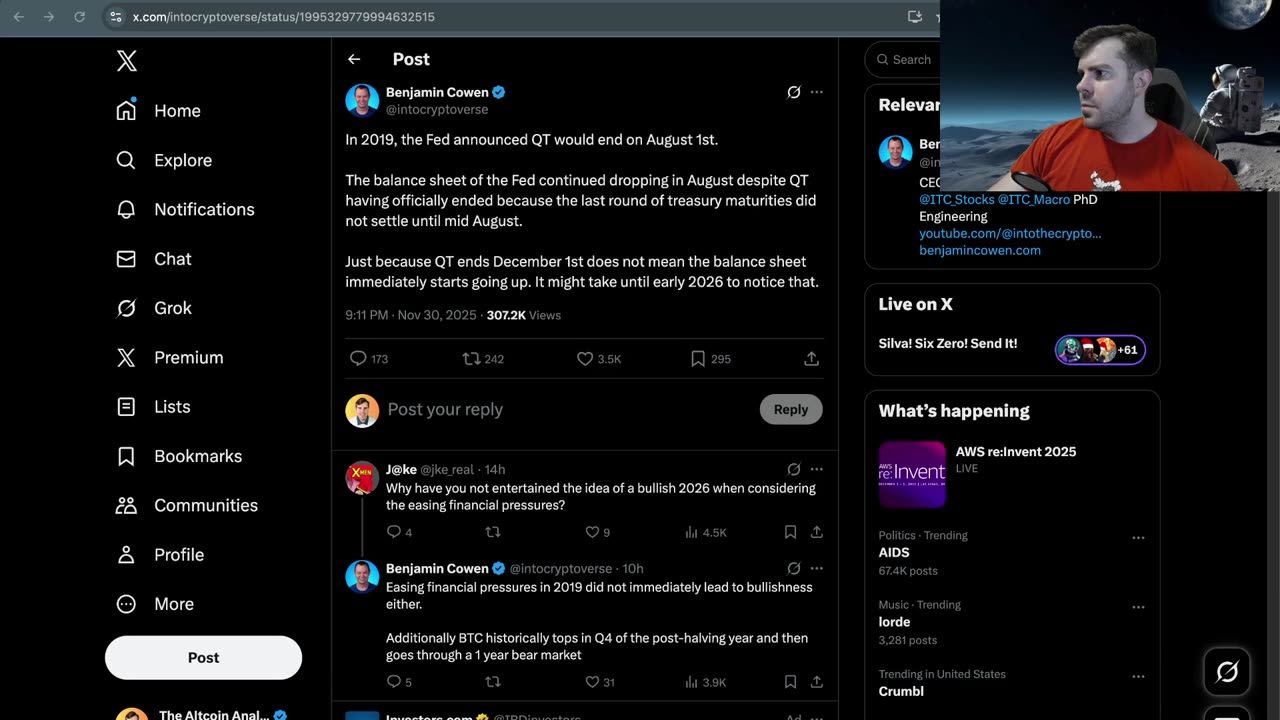Screen dimensions: 1280x720
Task: Like Cowen's reply with 31 likes
Action: coord(592,682)
